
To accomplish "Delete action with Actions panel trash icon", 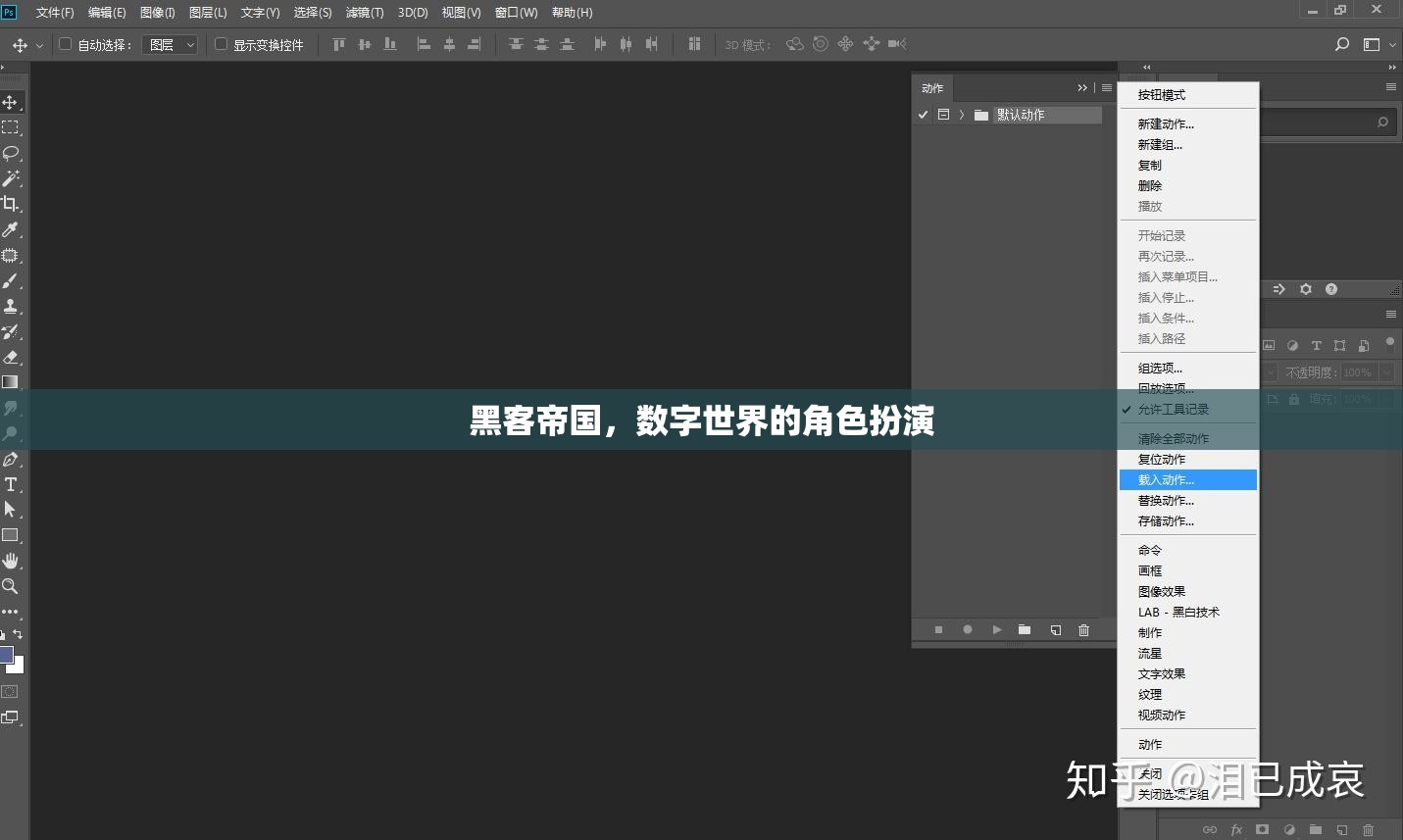I will (1083, 630).
